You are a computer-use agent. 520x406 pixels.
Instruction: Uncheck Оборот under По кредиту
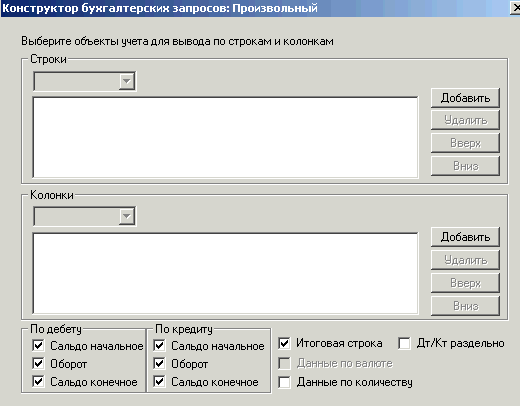point(159,363)
